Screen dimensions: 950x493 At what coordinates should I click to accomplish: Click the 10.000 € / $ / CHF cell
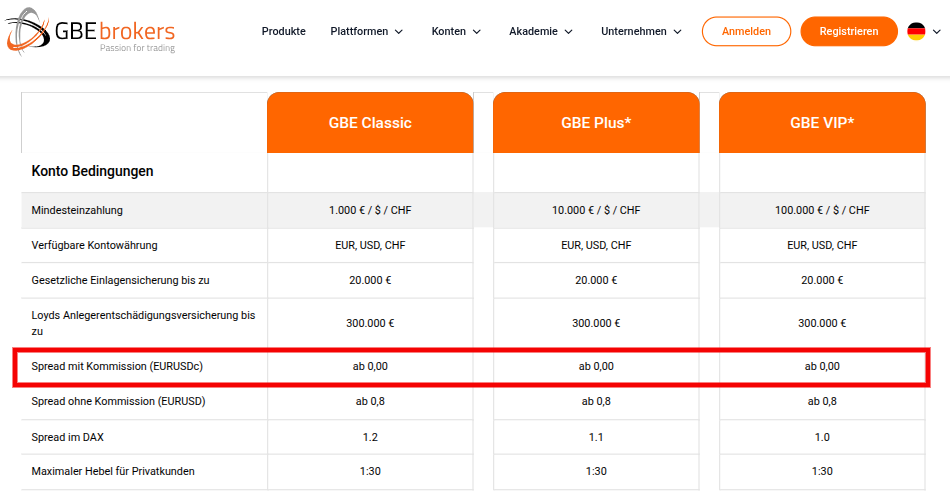point(596,210)
